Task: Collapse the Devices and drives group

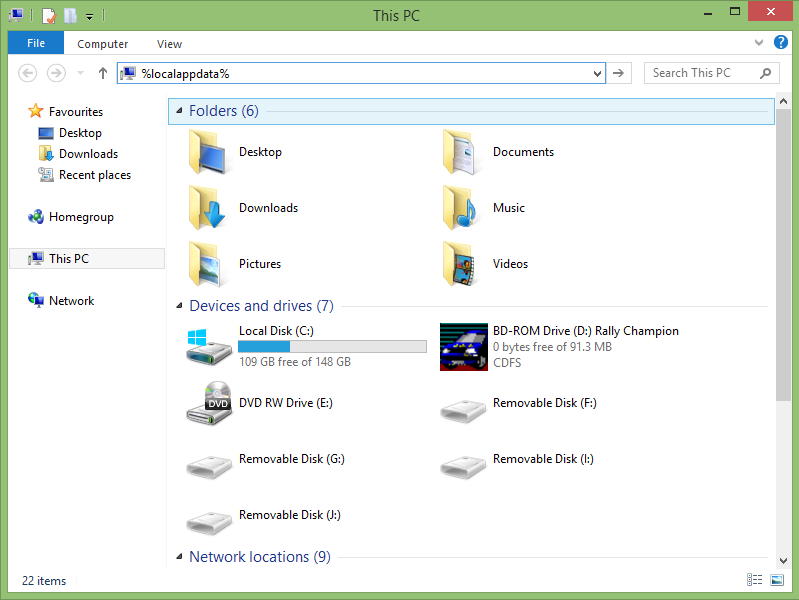Action: pos(179,306)
